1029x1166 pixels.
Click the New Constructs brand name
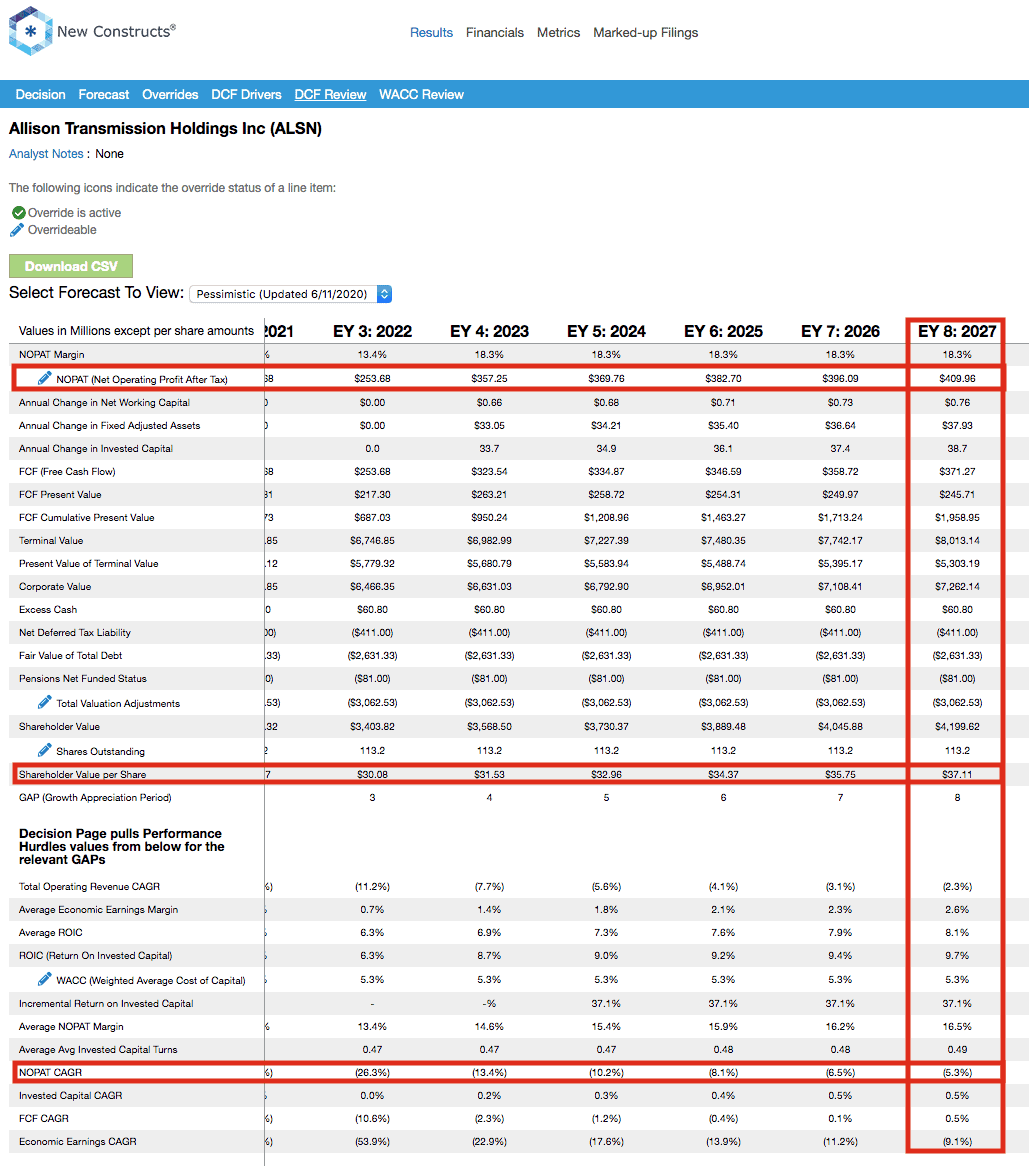tap(116, 31)
